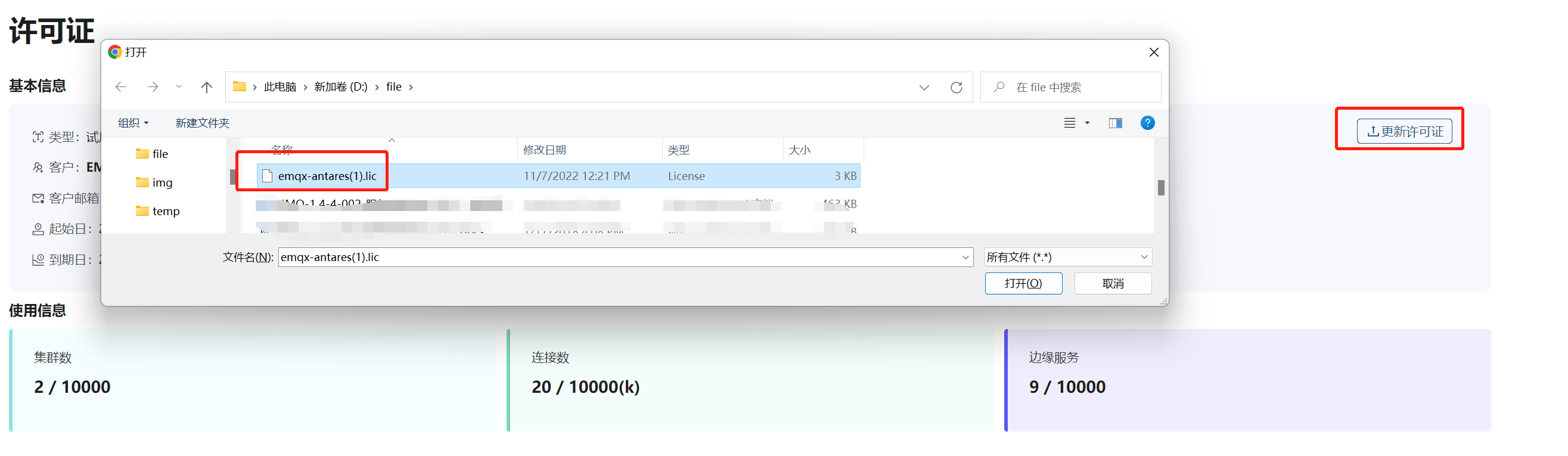This screenshot has width=1568, height=456.
Task: Click the 连接数 usage card
Action: 750,380
